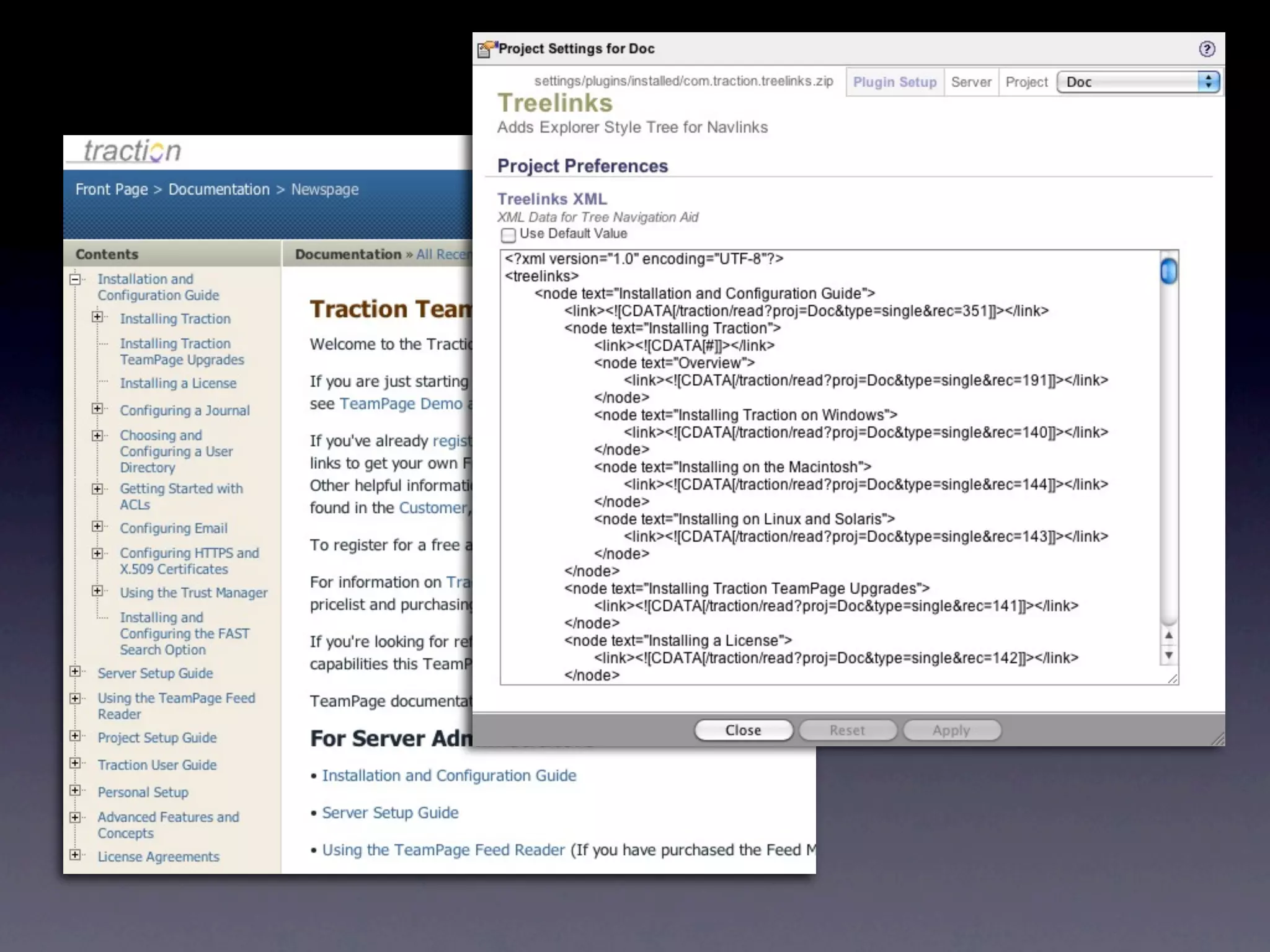Open Installing a License tree item
This screenshot has height=952, width=1270.
tap(178, 384)
